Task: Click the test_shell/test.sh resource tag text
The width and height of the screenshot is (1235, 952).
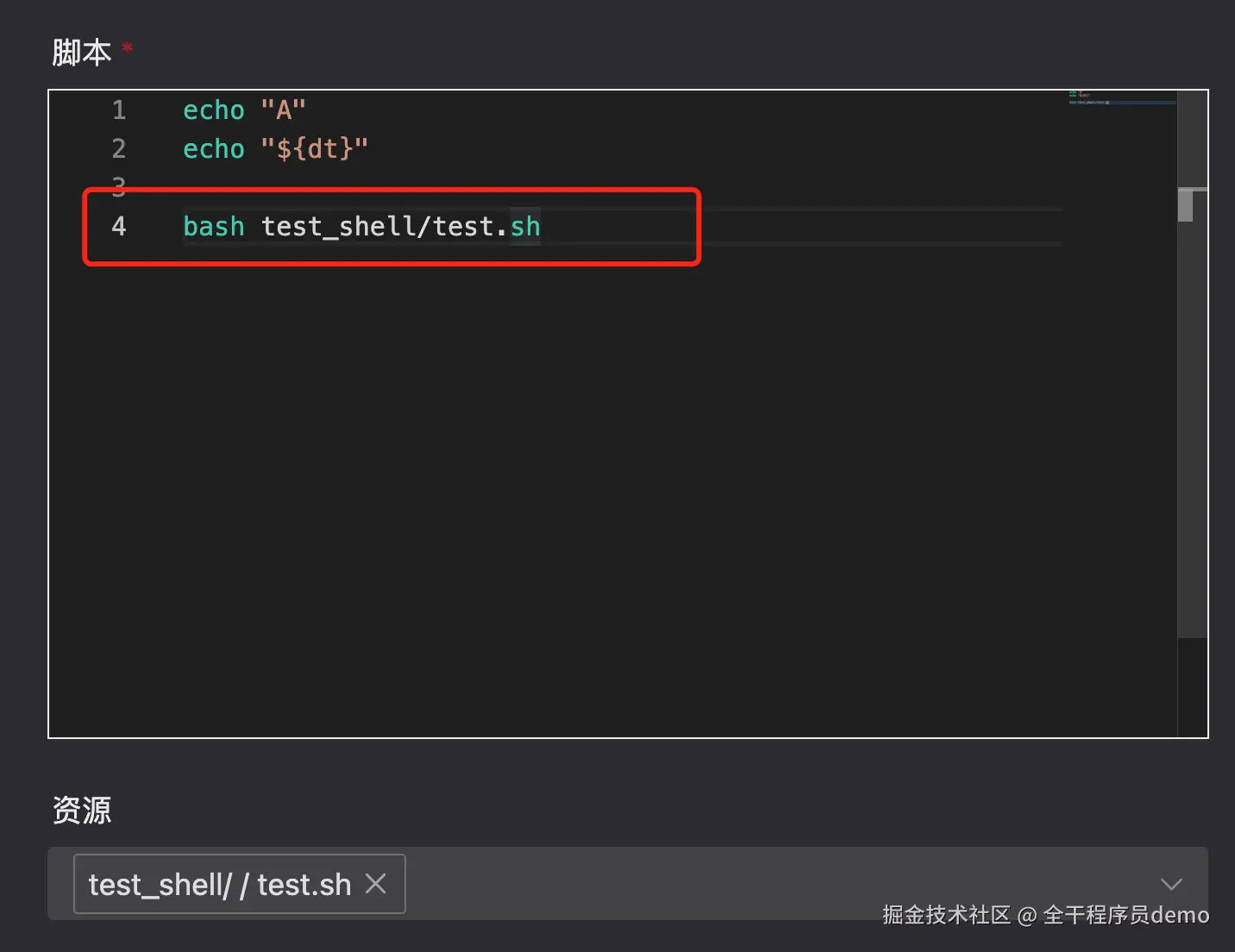Action: [219, 885]
